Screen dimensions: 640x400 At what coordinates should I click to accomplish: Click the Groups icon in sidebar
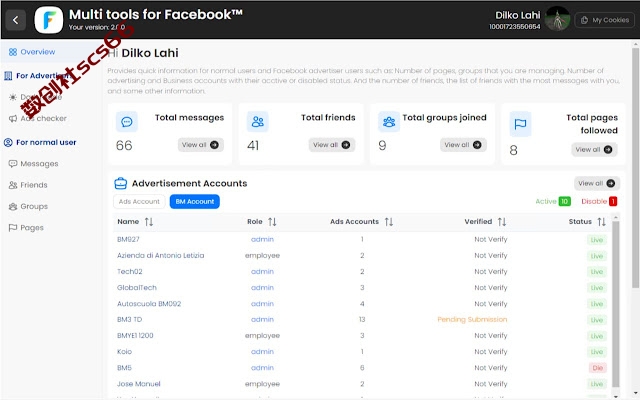tap(13, 206)
